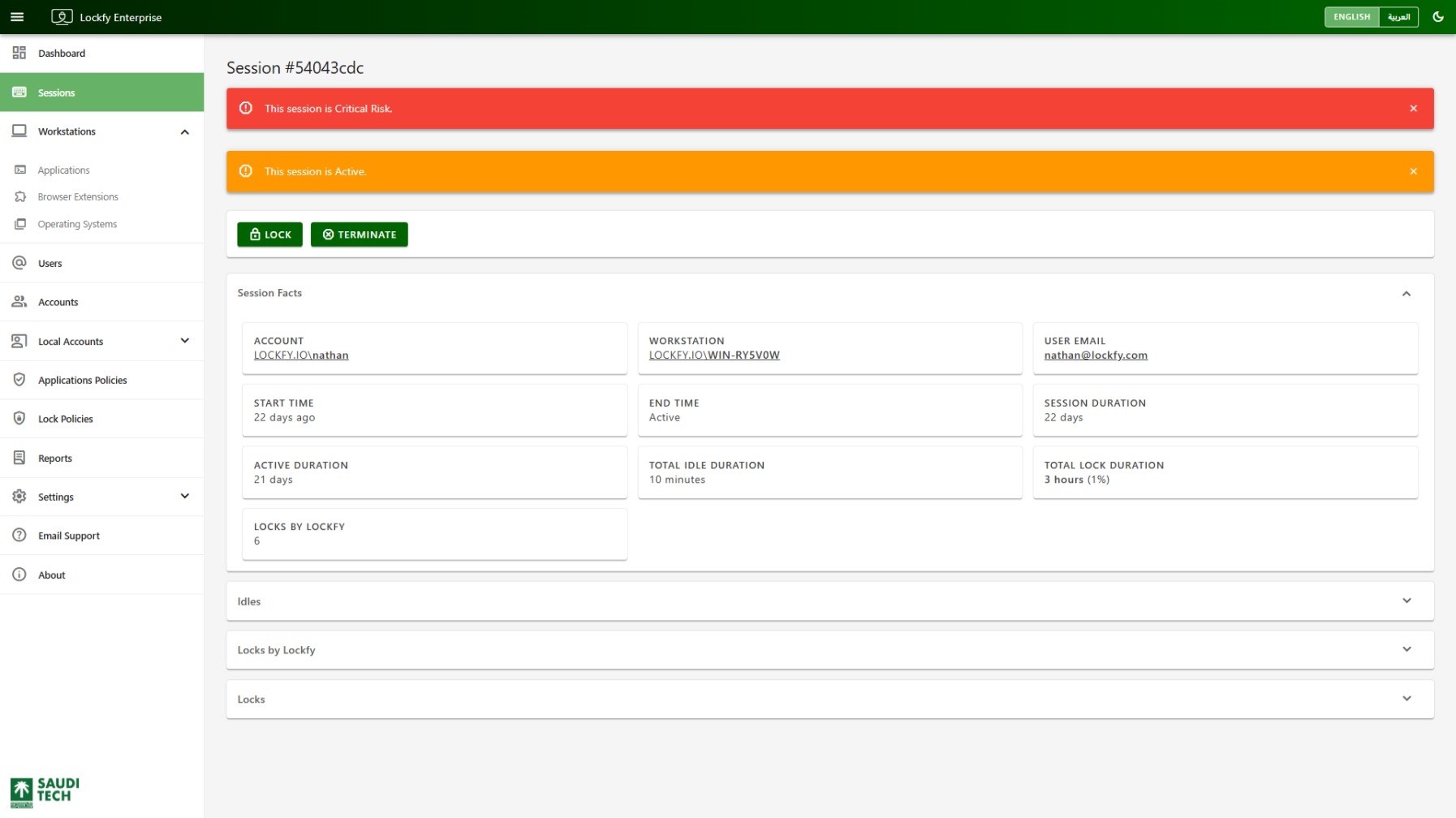Click the Saudi Tech logo

(x=45, y=792)
